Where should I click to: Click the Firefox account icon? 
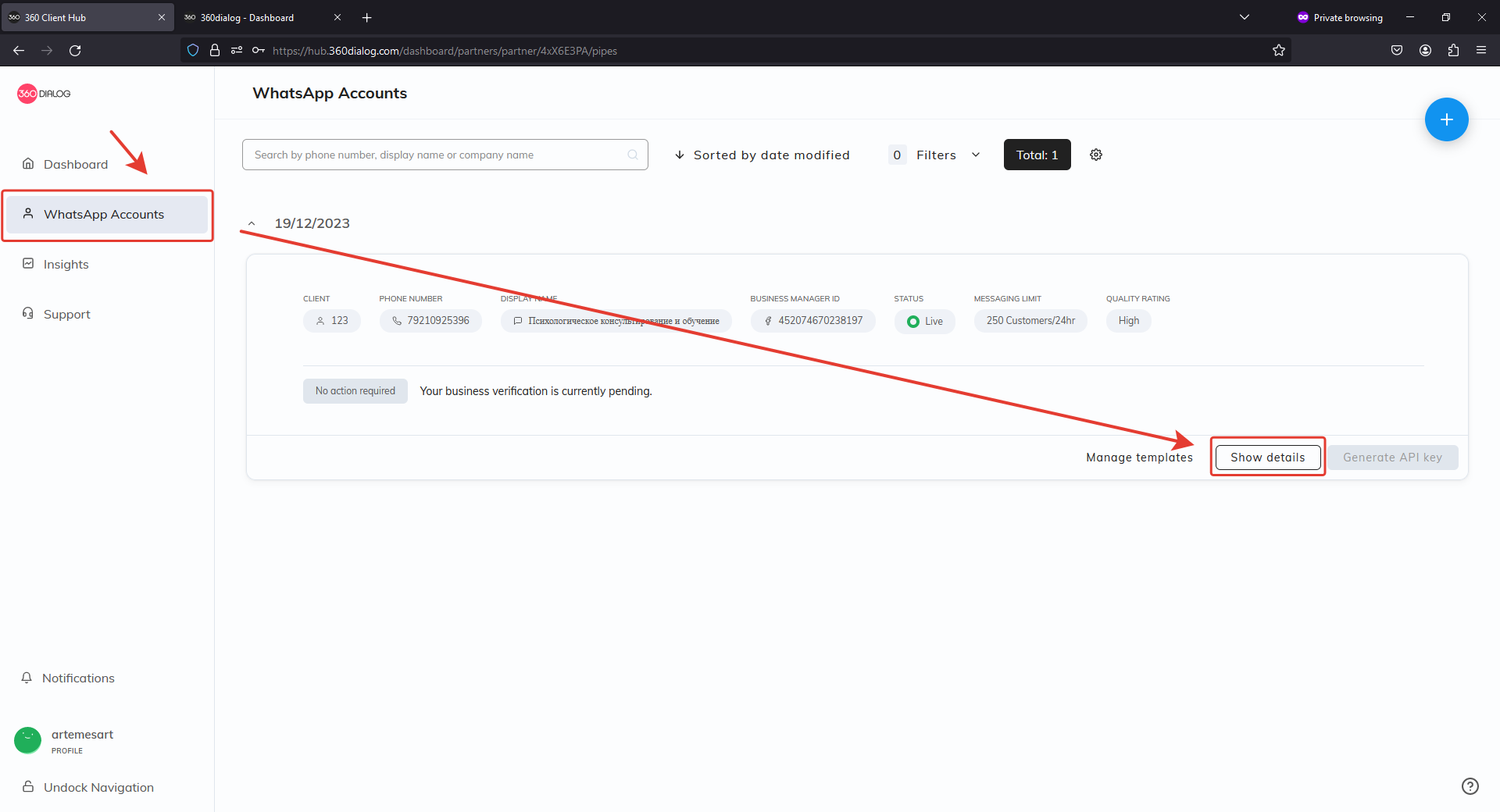[x=1425, y=51]
